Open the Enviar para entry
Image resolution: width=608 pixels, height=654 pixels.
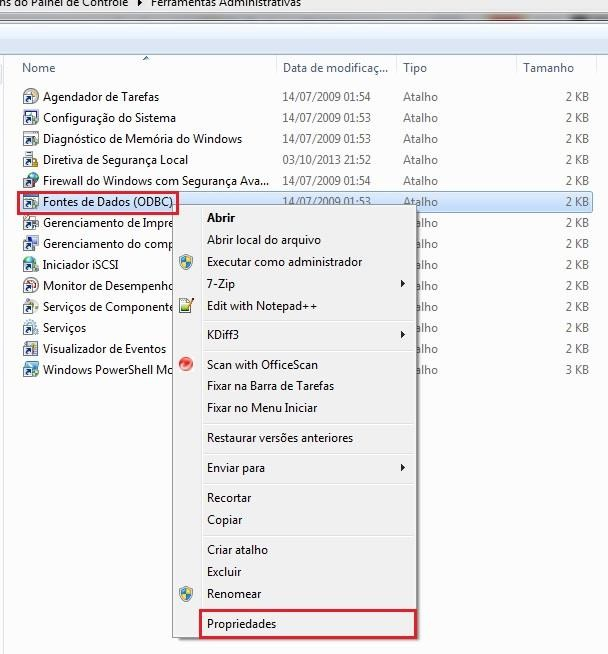236,468
